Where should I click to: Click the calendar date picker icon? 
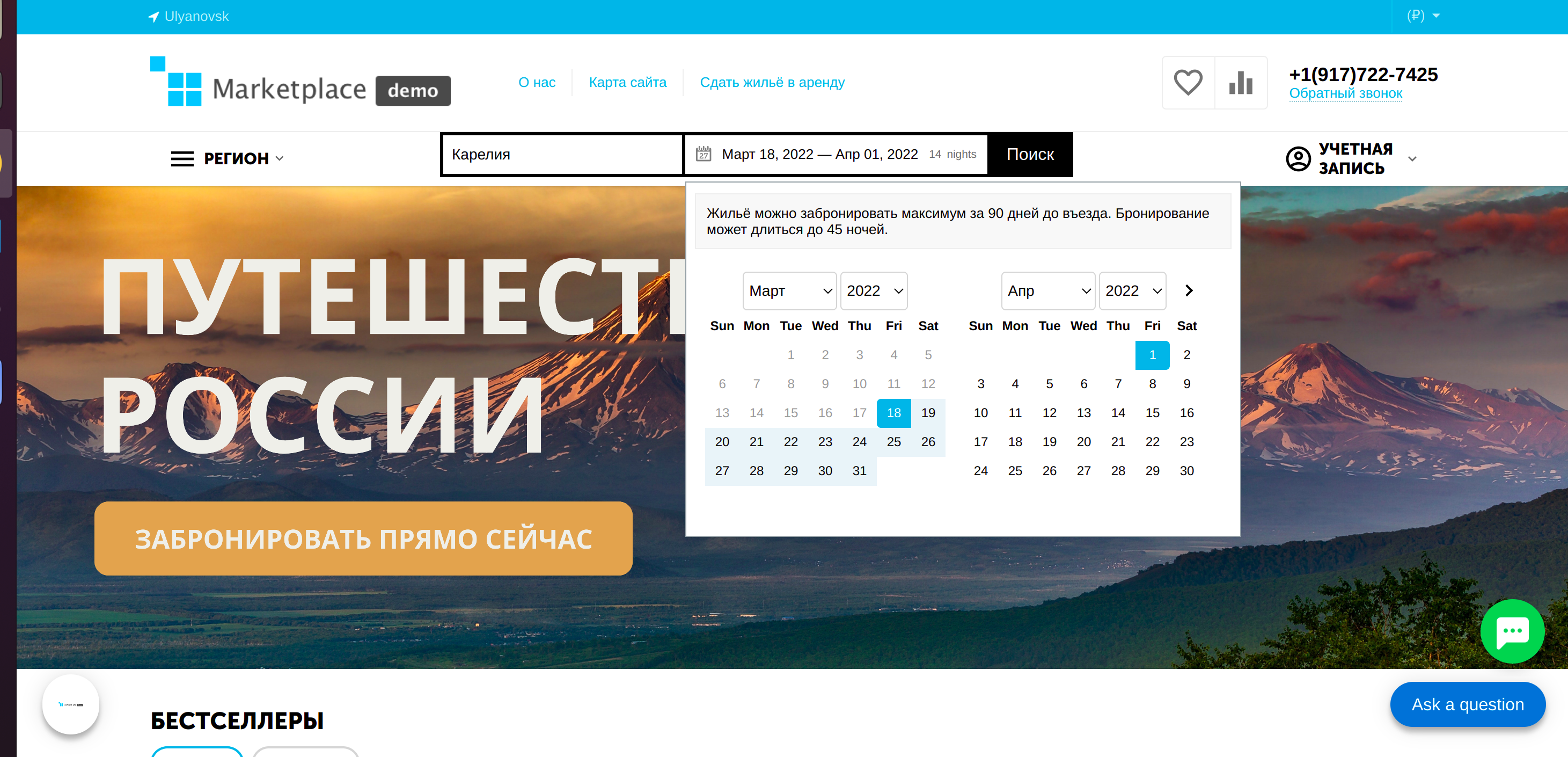tap(703, 154)
